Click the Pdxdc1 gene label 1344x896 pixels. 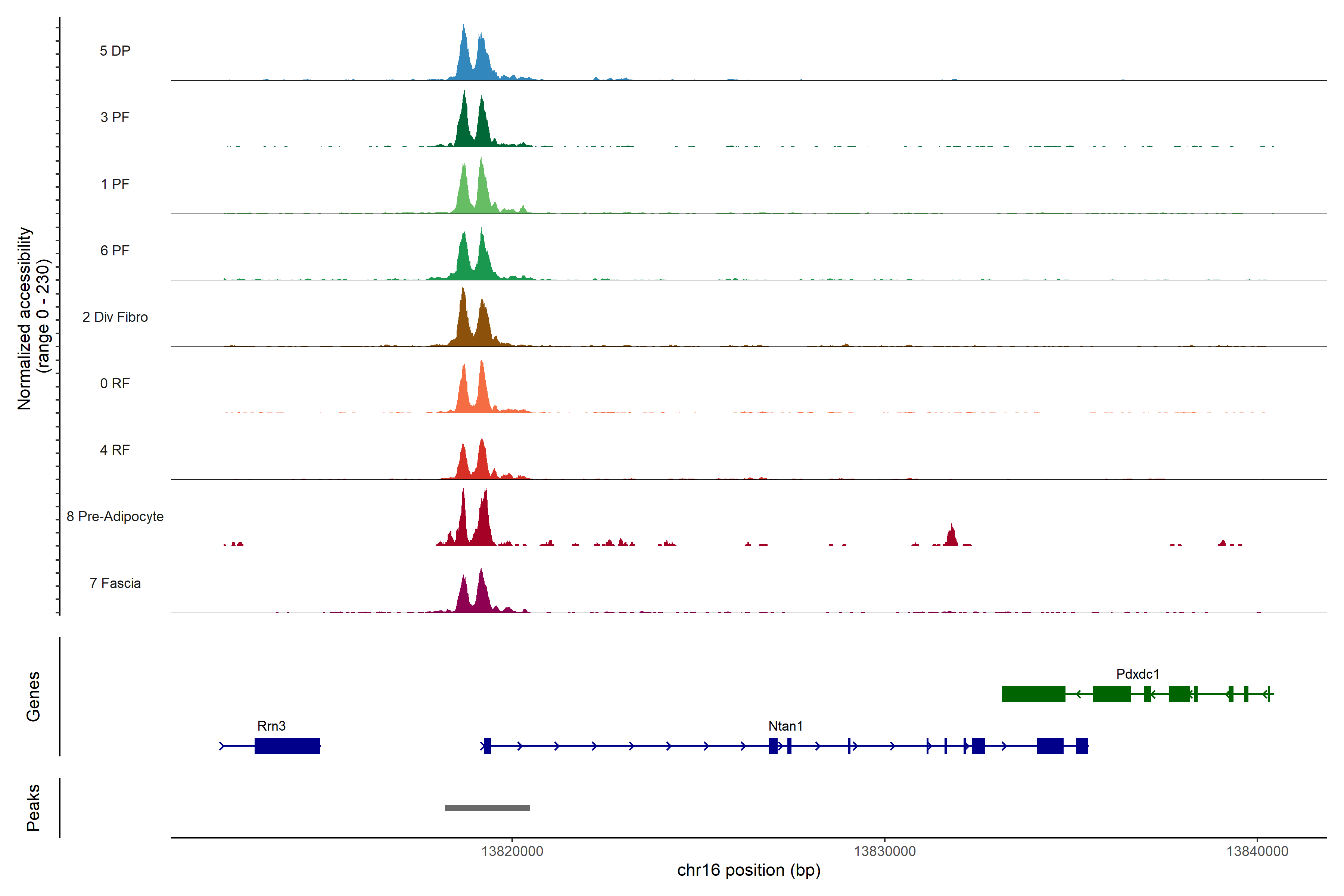pyautogui.click(x=1137, y=674)
